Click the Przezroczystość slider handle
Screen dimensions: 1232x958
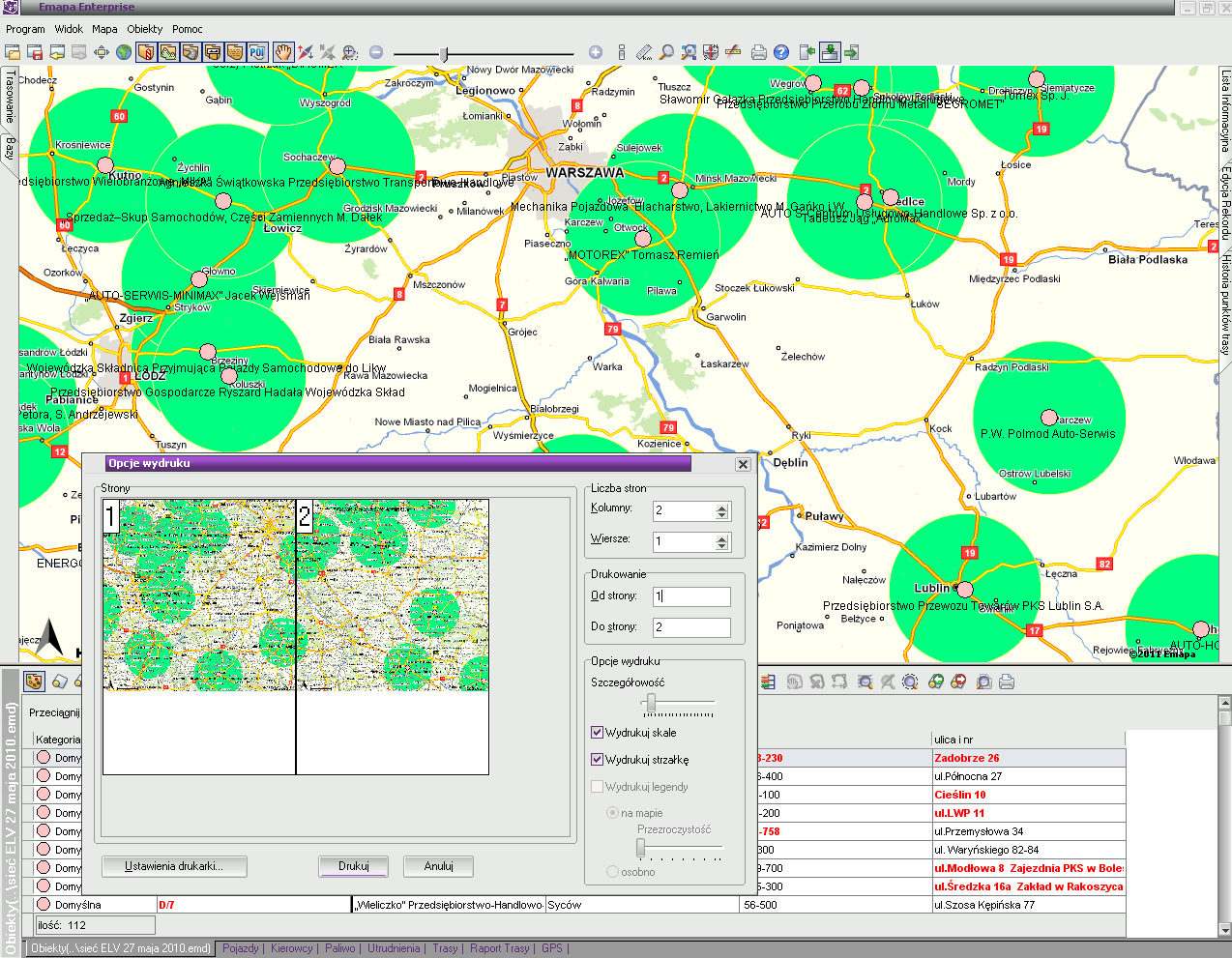pos(640,848)
